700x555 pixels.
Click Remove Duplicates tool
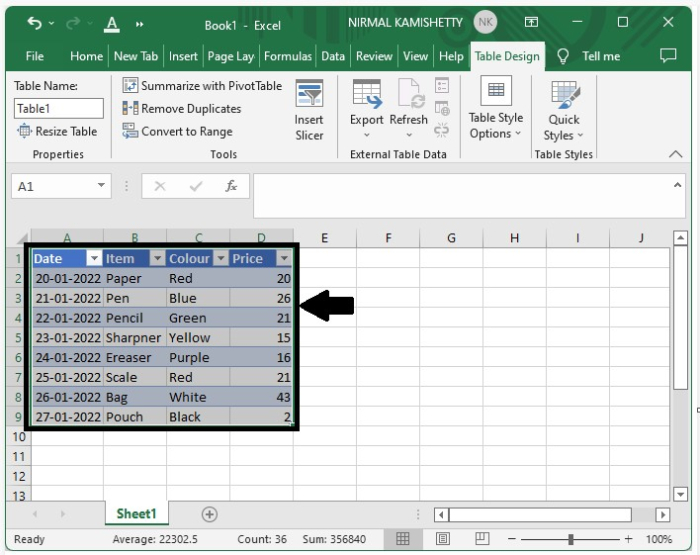click(182, 108)
